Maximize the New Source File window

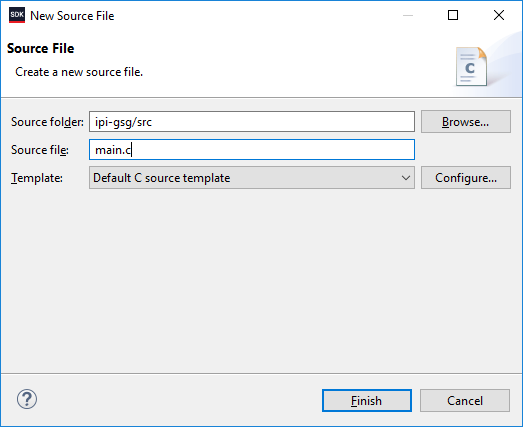(x=453, y=15)
